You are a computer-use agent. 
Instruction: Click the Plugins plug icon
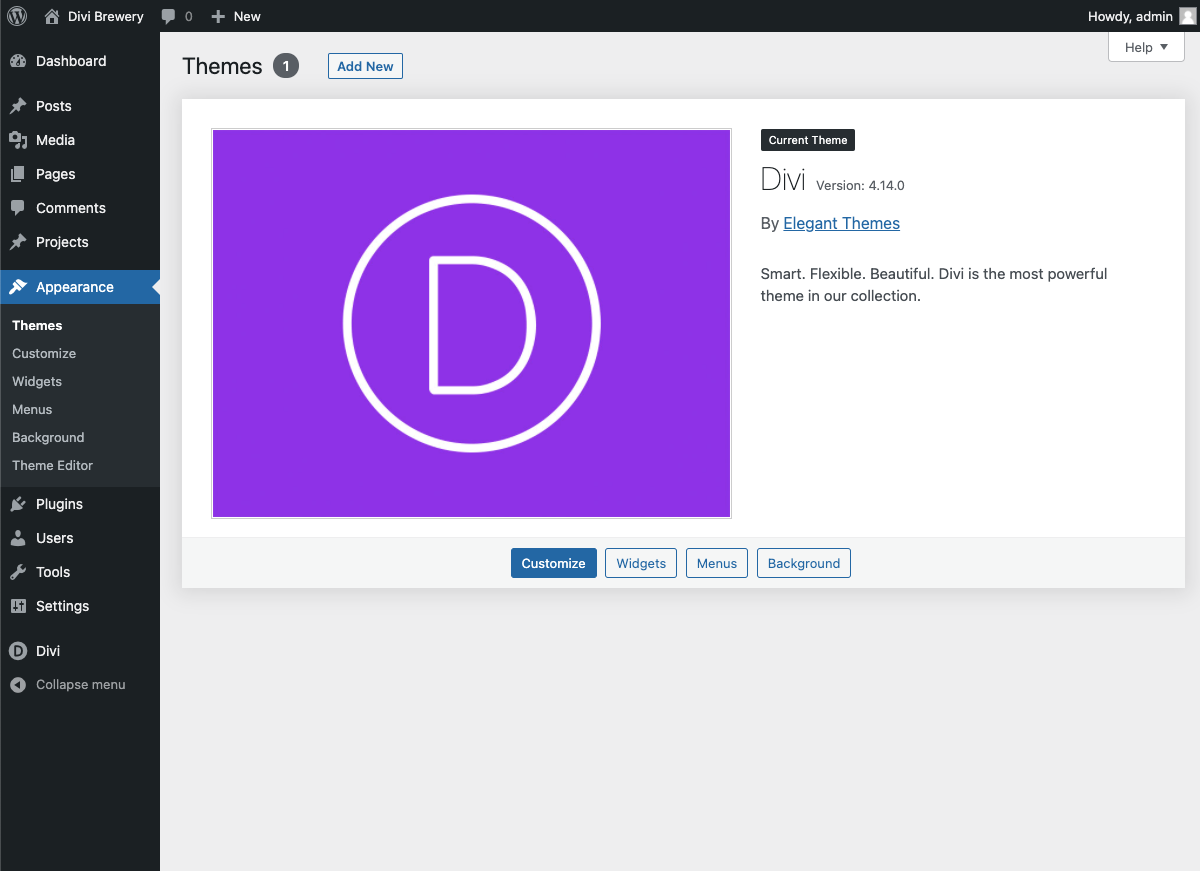click(18, 504)
